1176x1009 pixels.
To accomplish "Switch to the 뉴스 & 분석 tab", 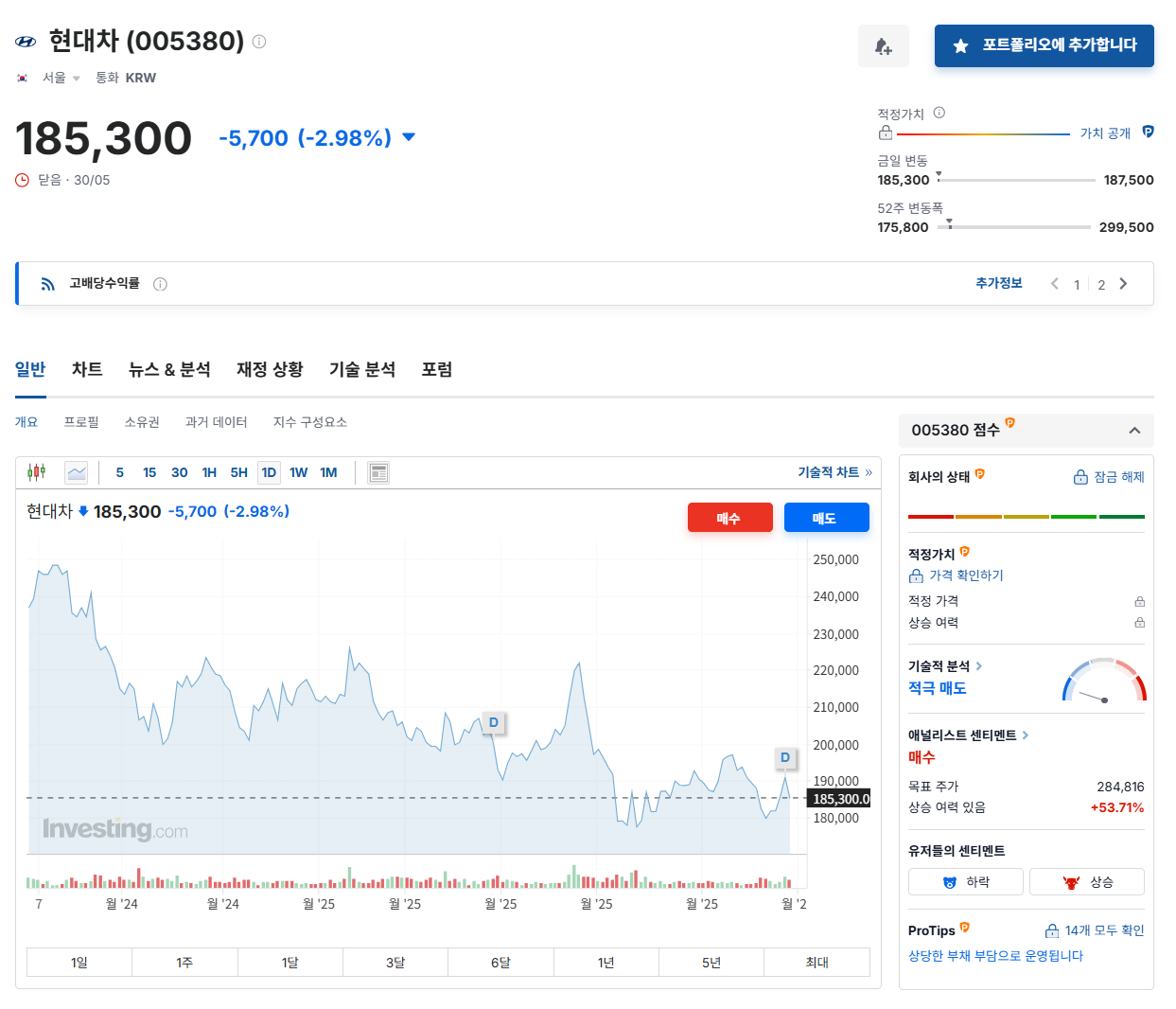I will point(169,369).
